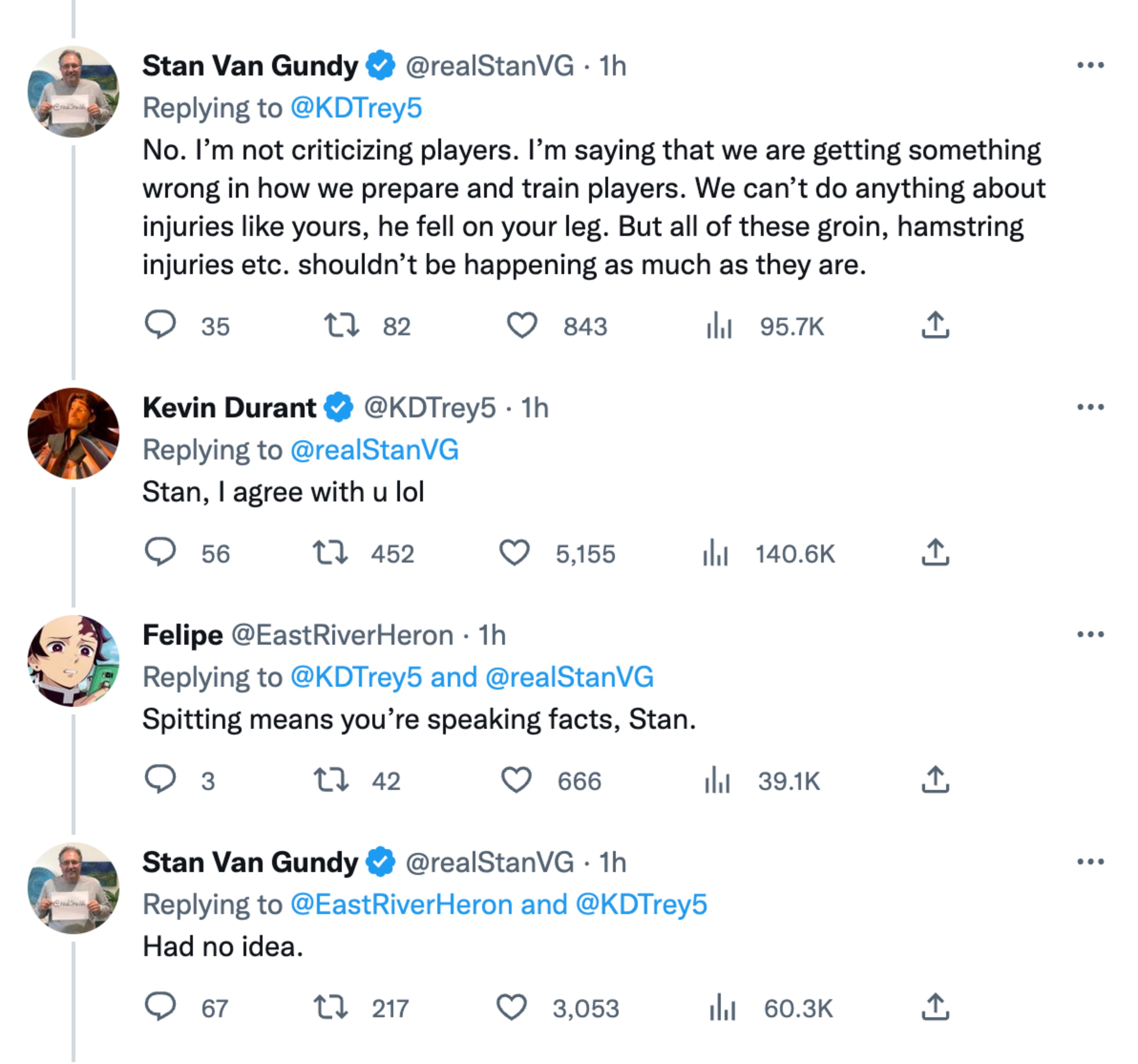
Task: View analytics on Stan's 95.7K views tweet
Action: click(x=719, y=326)
